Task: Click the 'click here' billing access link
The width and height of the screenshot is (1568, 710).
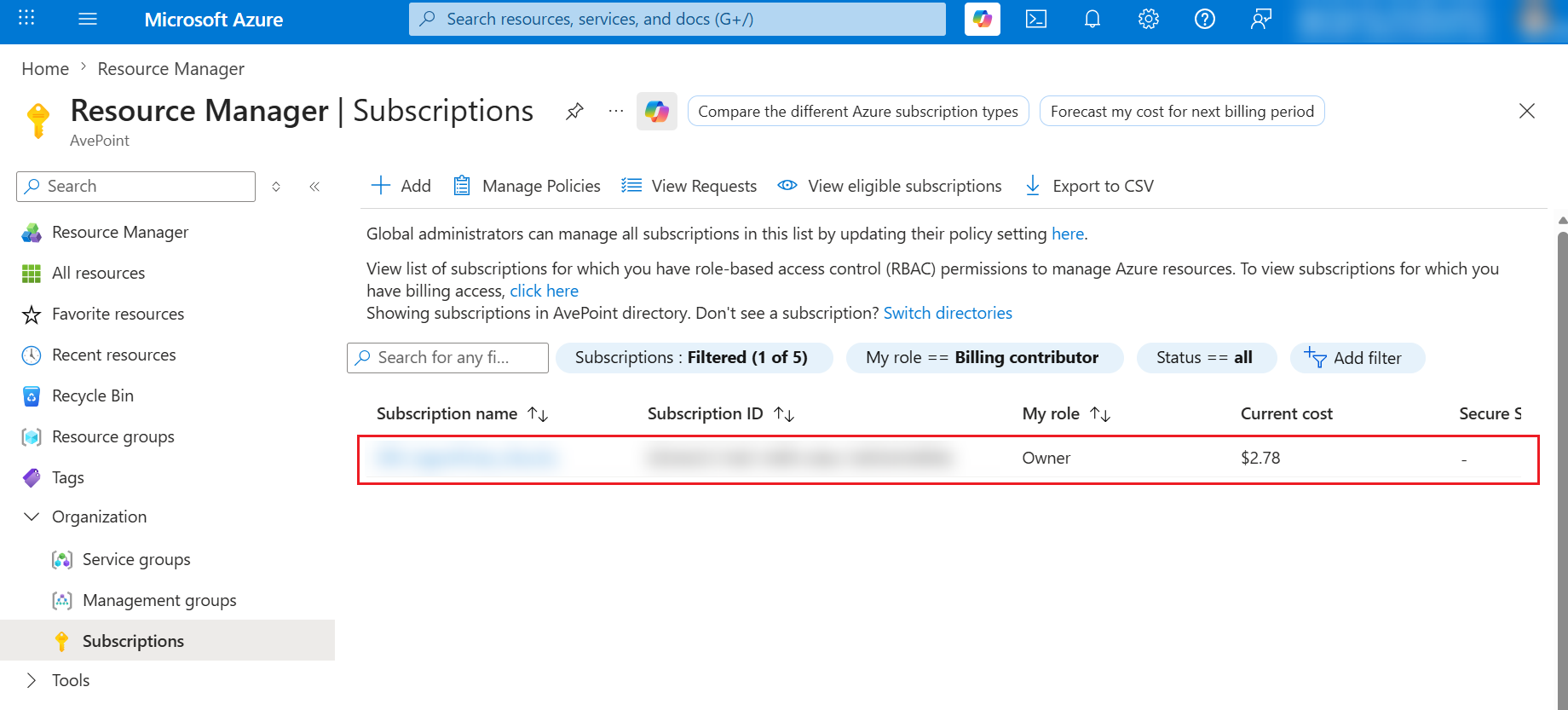Action: [x=544, y=291]
